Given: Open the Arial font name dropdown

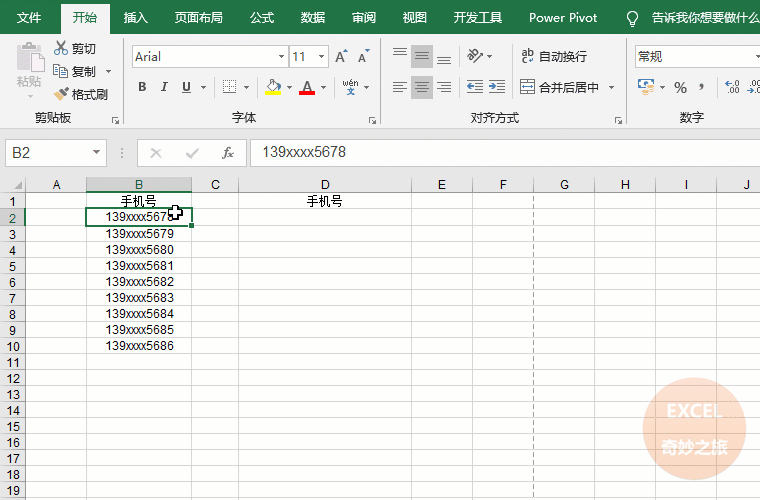Looking at the screenshot, I should [x=281, y=57].
